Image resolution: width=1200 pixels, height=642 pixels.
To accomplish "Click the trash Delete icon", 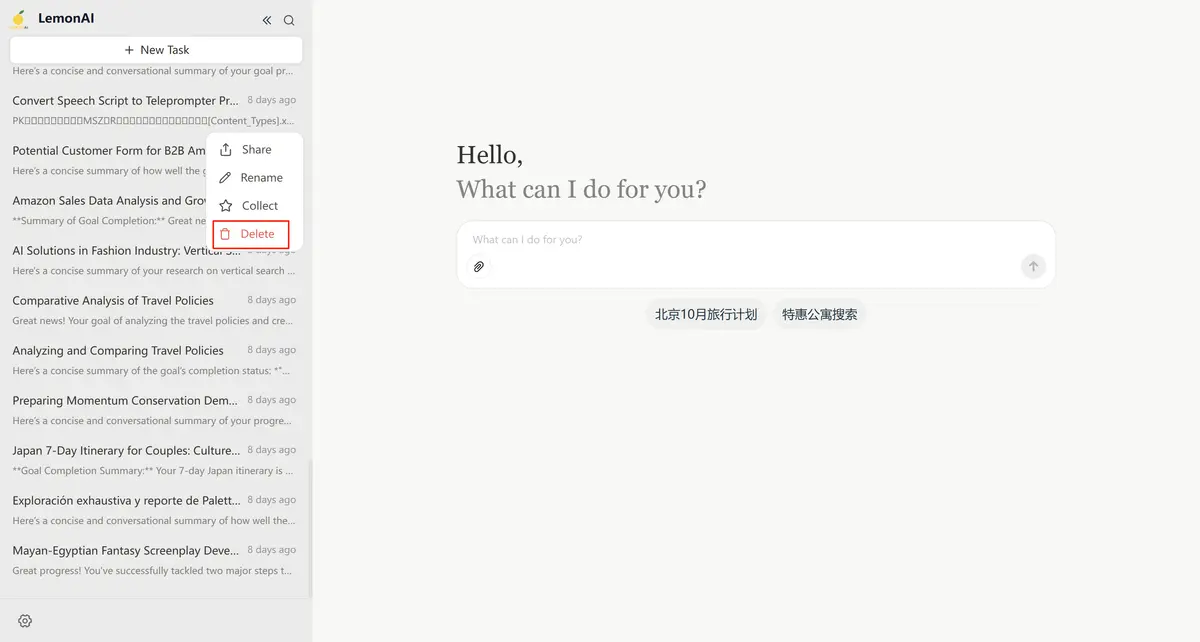I will point(225,234).
